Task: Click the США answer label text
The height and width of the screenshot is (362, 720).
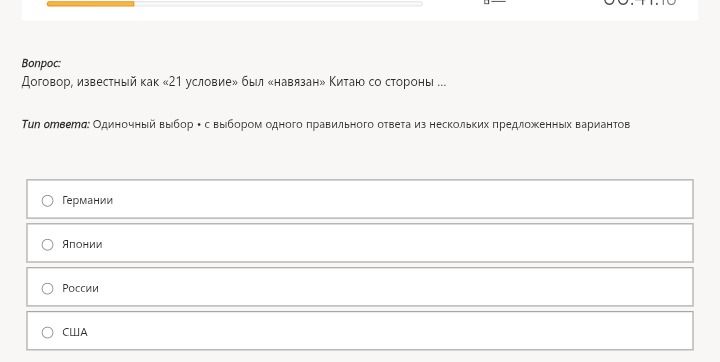Action: tap(75, 332)
